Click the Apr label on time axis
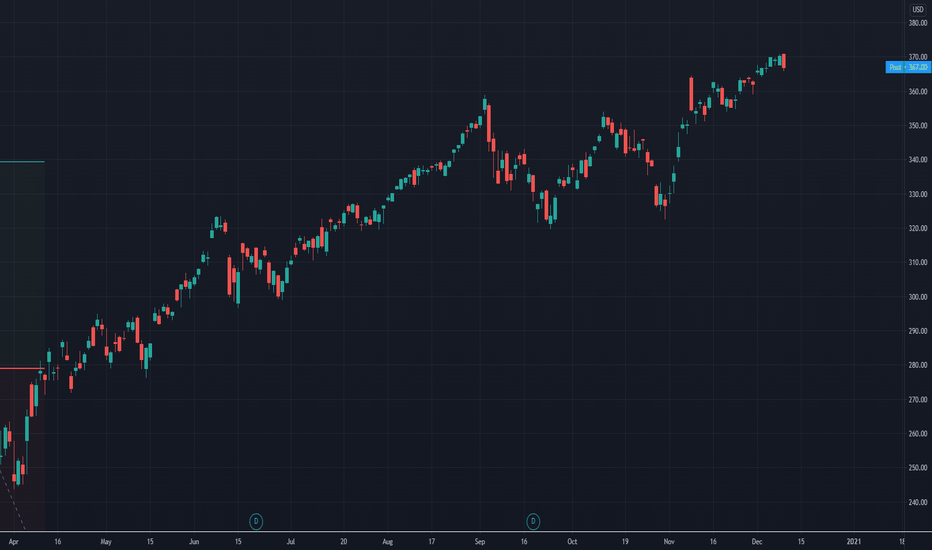Image resolution: width=932 pixels, height=550 pixels. [x=14, y=542]
